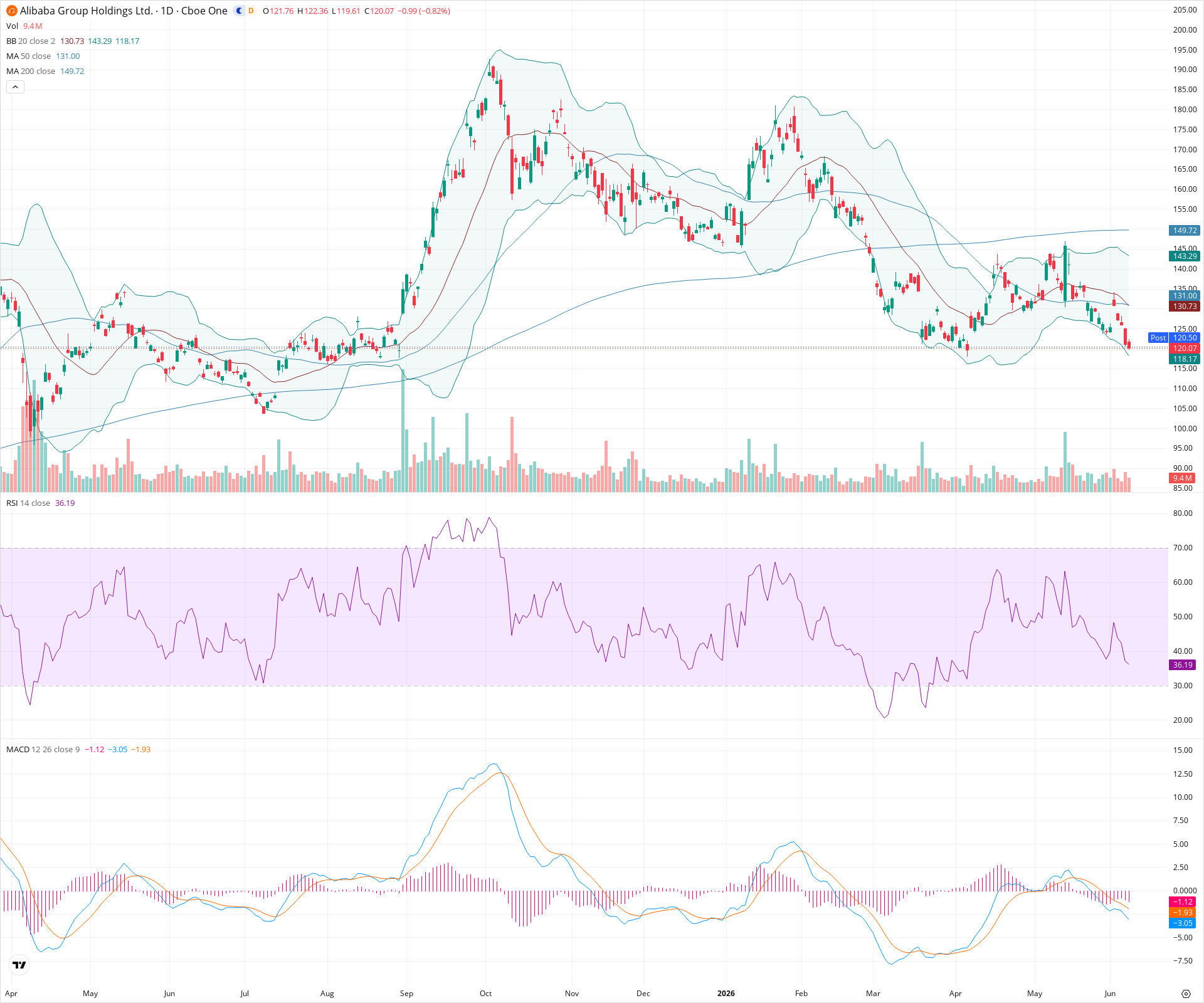The width and height of the screenshot is (1204, 1003).
Task: Click the -3.05 MACD line axis label
Action: tap(1183, 923)
